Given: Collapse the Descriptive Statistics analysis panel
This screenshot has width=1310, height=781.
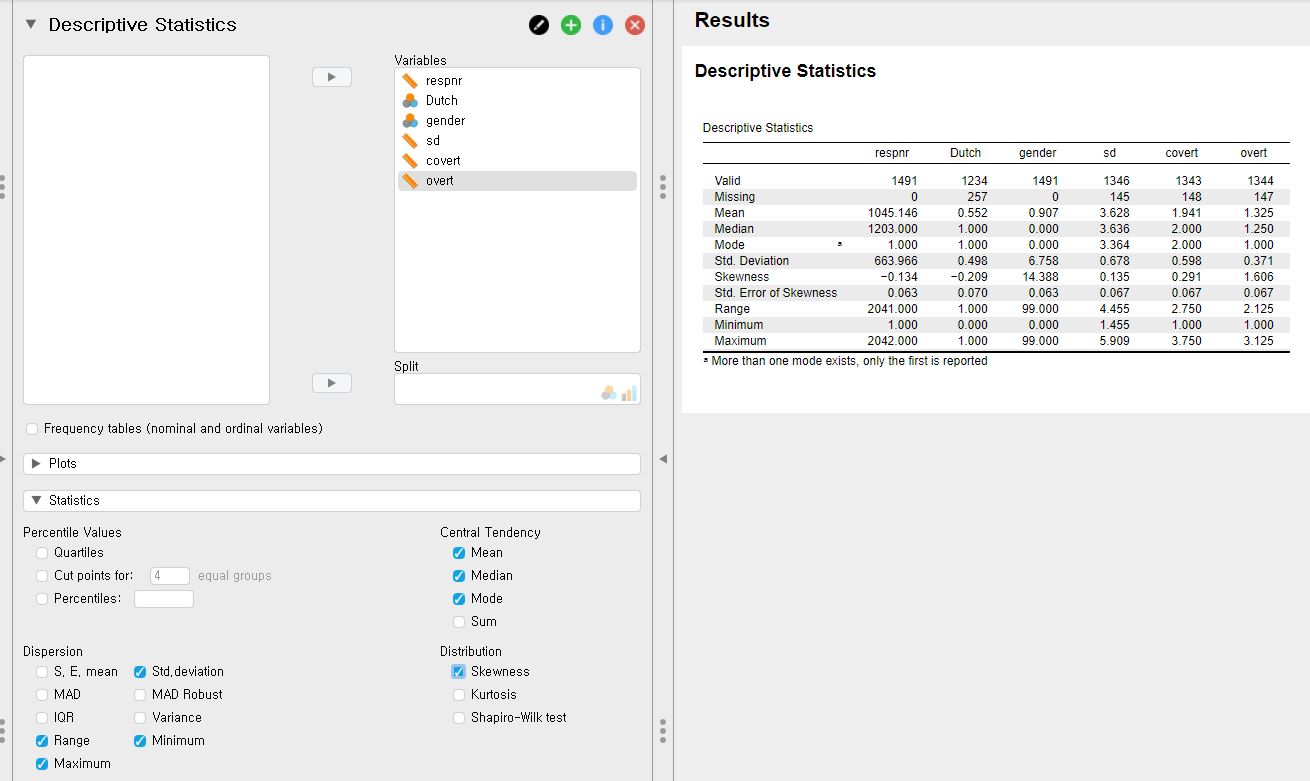Looking at the screenshot, I should tap(30, 25).
